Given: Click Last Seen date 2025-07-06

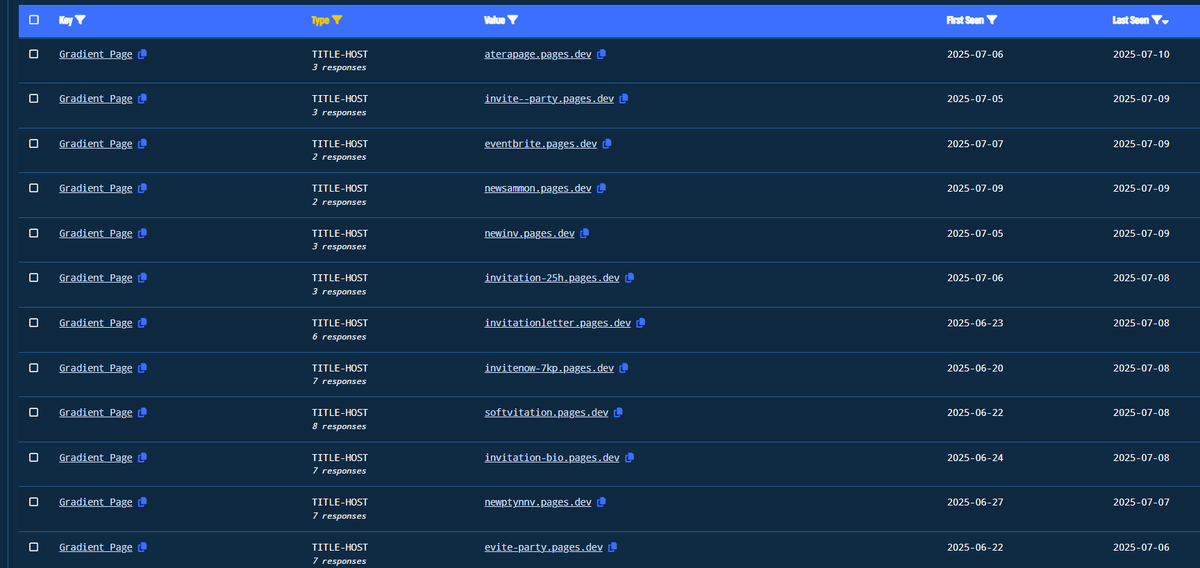Looking at the screenshot, I should [x=1141, y=547].
